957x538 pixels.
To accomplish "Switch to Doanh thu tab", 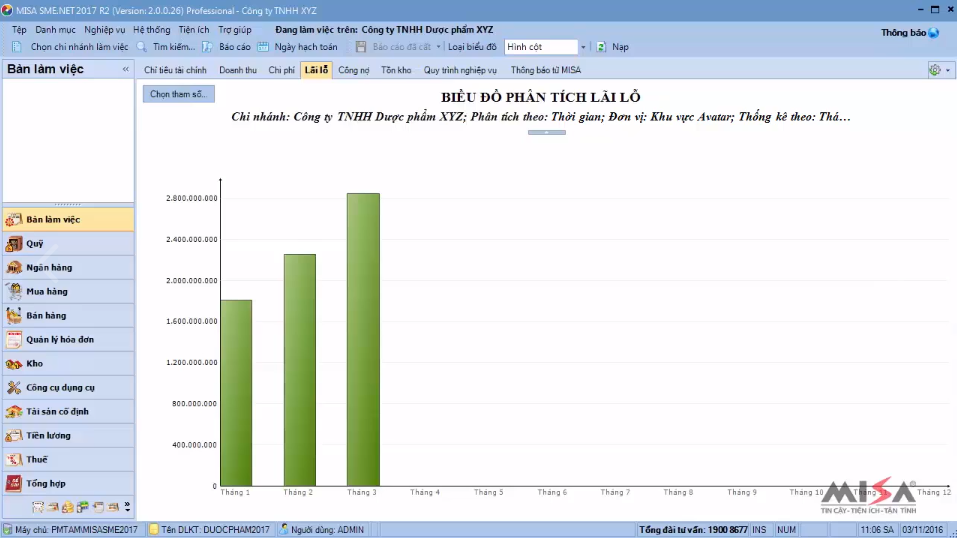I will pos(238,70).
